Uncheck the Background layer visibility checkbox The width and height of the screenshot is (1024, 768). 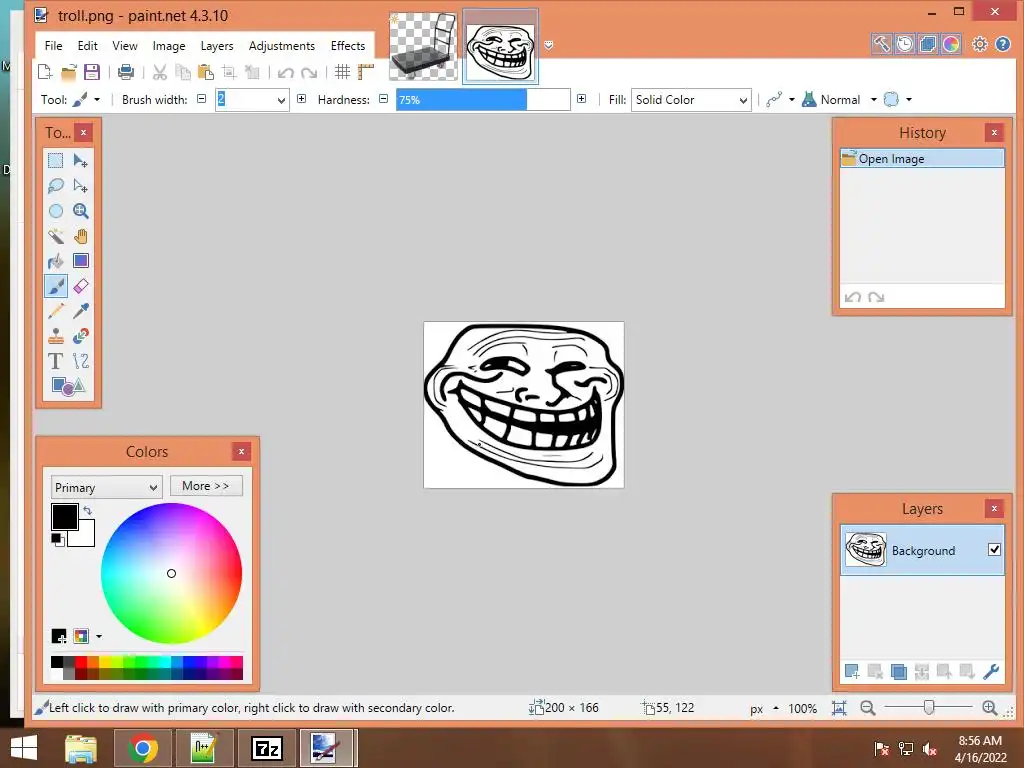[994, 550]
